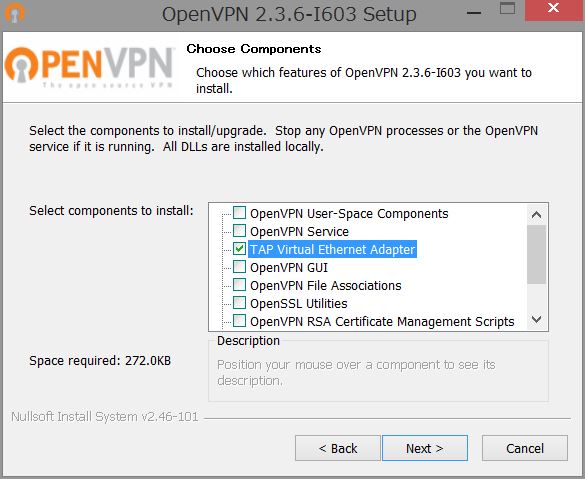585x479 pixels.
Task: Cancel the OpenVPN setup
Action: click(x=525, y=448)
